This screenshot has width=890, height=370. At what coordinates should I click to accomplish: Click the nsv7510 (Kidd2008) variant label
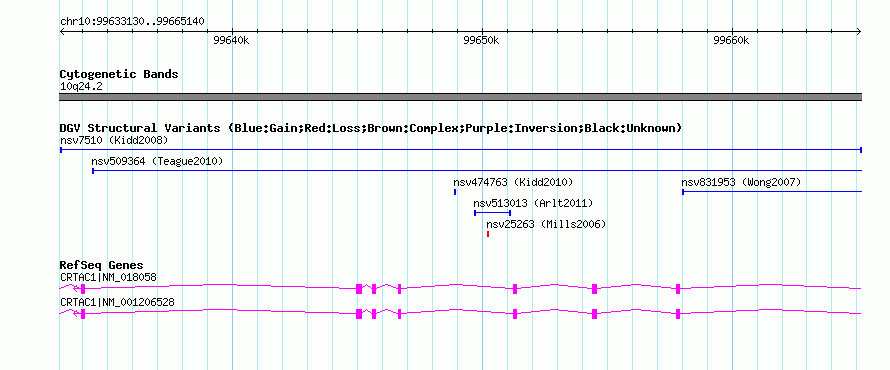point(114,140)
